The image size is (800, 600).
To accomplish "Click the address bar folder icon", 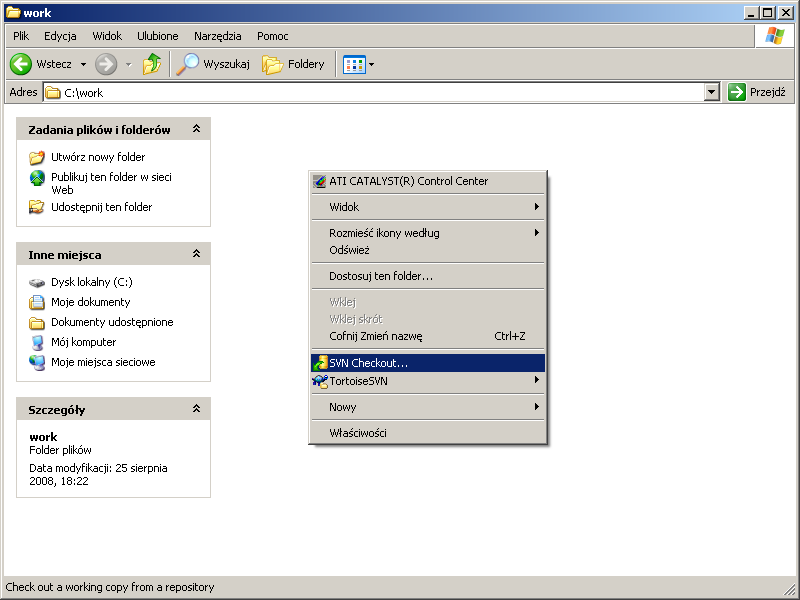I will coord(53,92).
